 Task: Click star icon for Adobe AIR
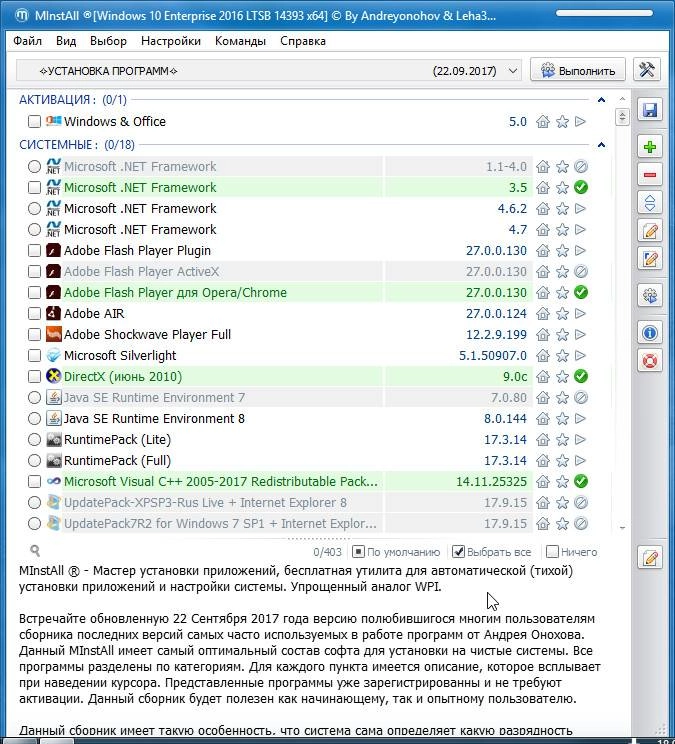point(562,314)
